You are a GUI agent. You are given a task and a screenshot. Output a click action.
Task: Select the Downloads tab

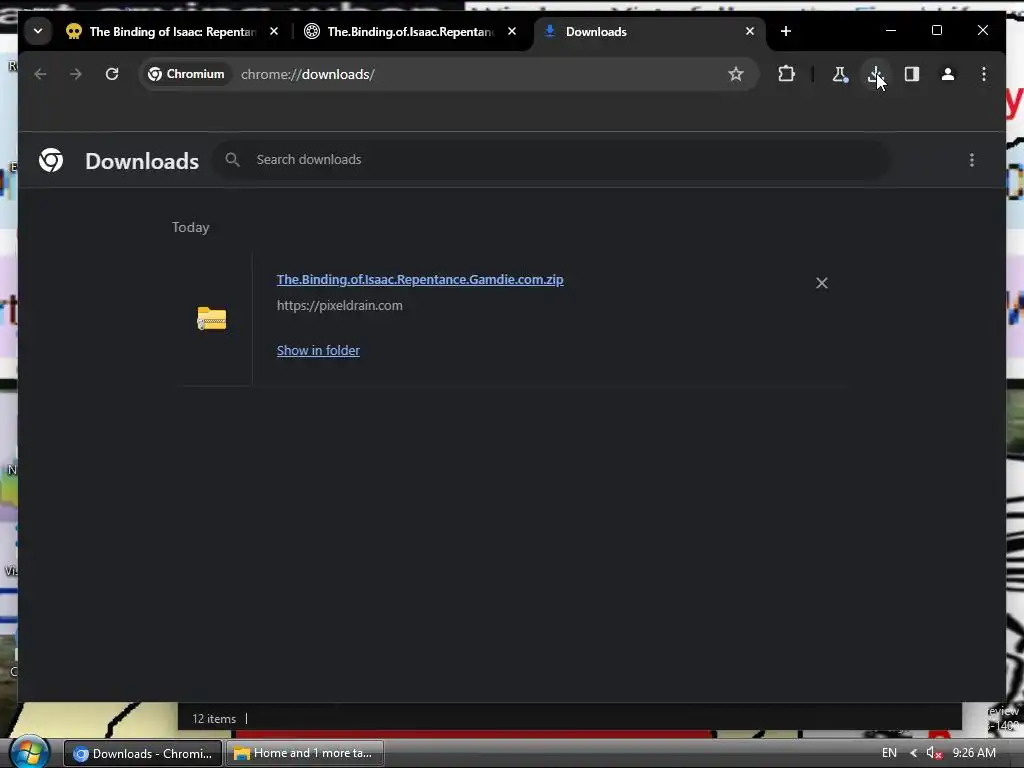650,31
